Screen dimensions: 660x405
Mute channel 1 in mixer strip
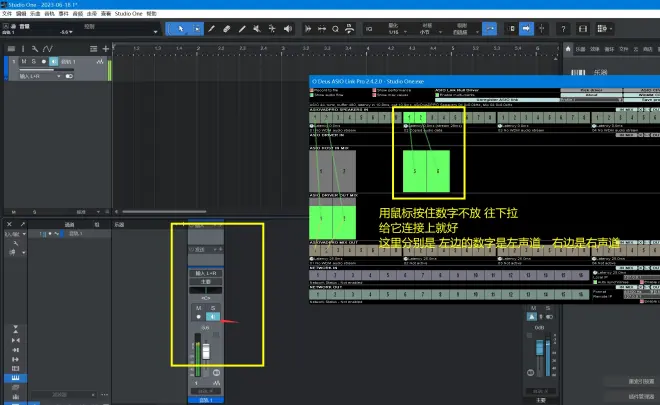click(x=199, y=308)
